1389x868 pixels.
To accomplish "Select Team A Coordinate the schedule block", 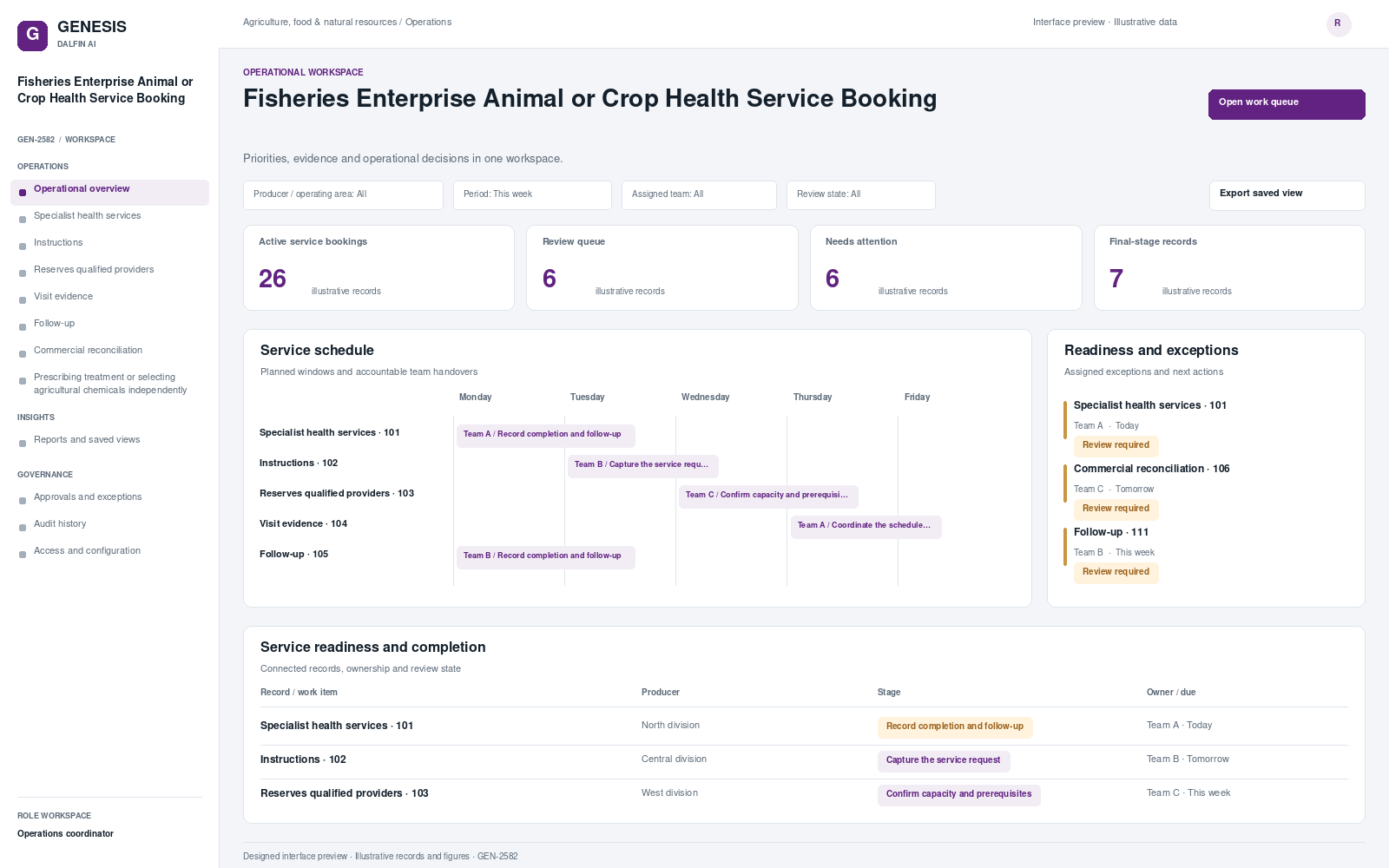I will (x=866, y=526).
